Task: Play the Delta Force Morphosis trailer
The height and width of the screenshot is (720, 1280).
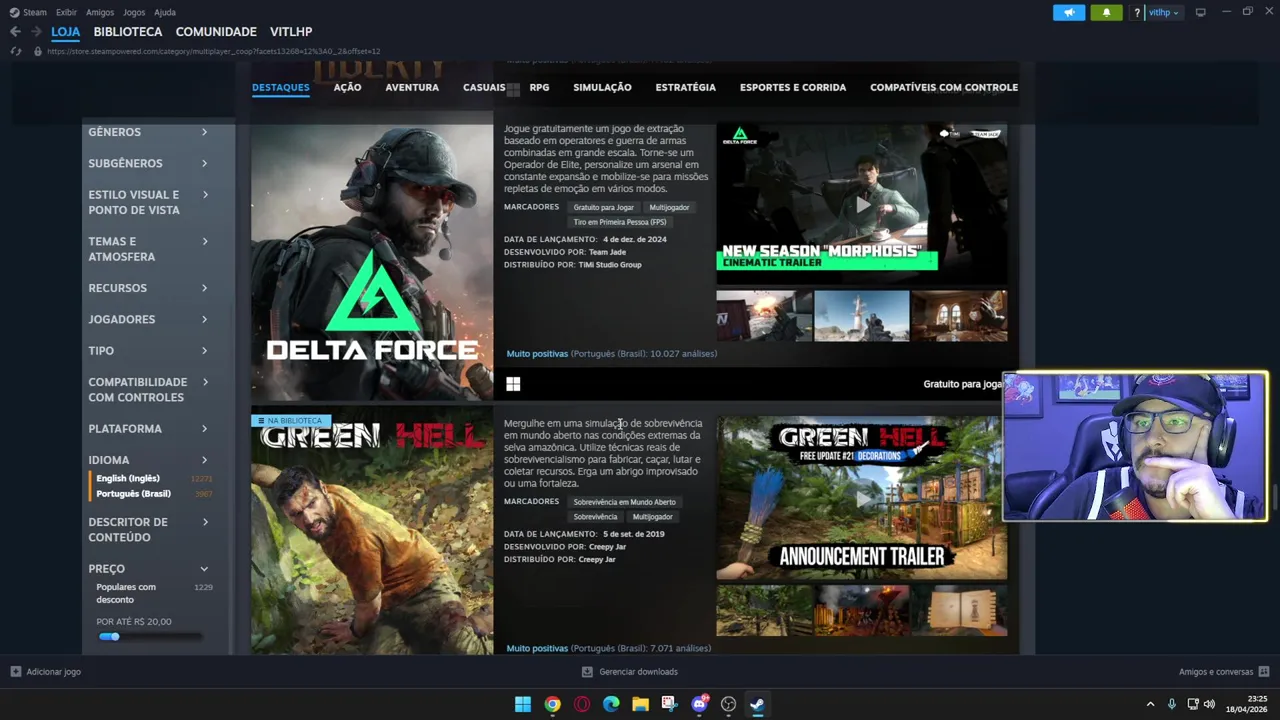Action: pos(861,205)
